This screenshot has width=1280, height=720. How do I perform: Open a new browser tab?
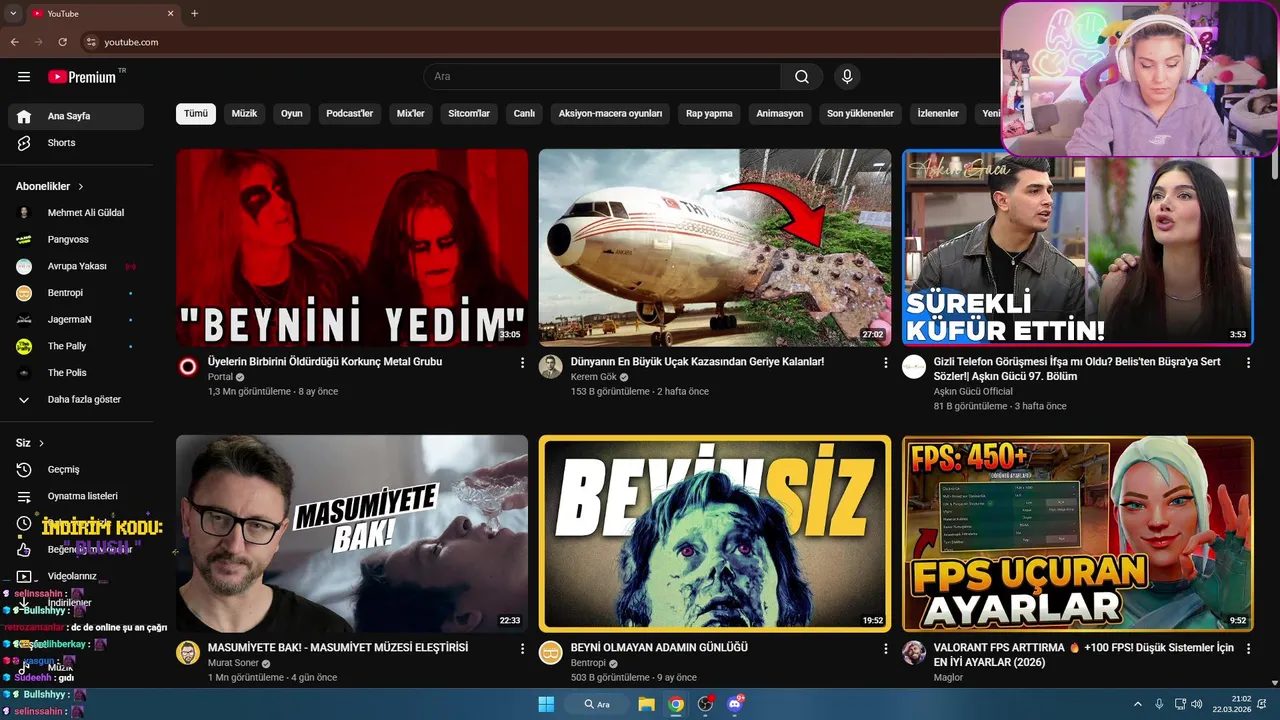point(194,14)
